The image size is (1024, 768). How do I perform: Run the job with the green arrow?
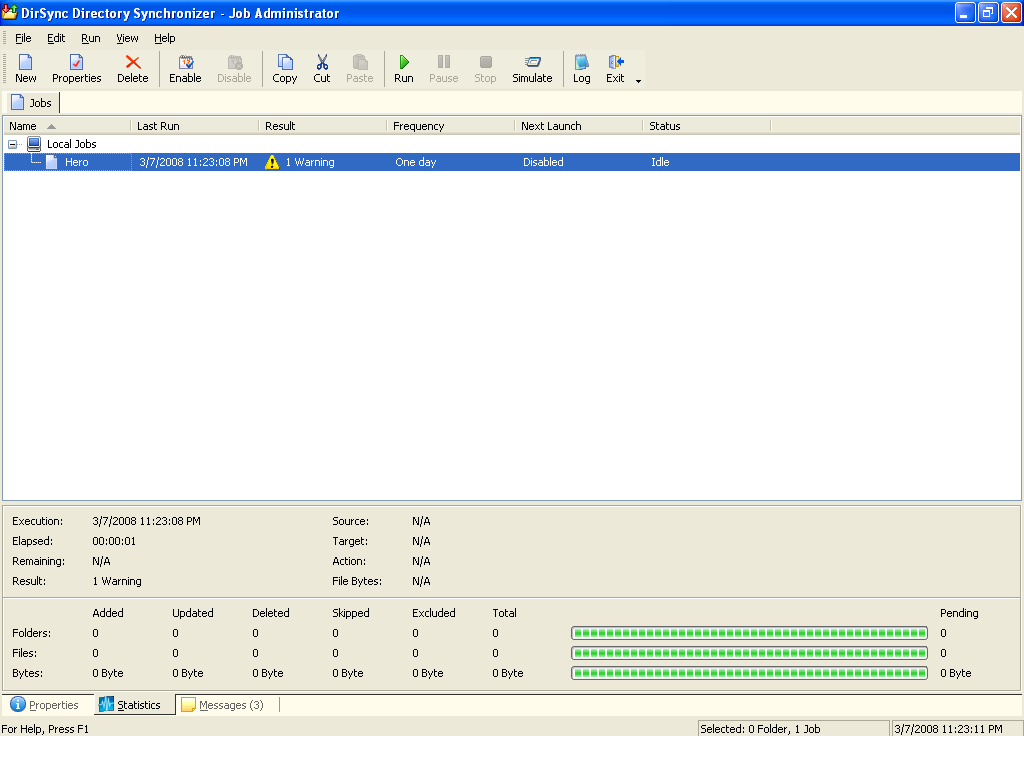[x=404, y=69]
